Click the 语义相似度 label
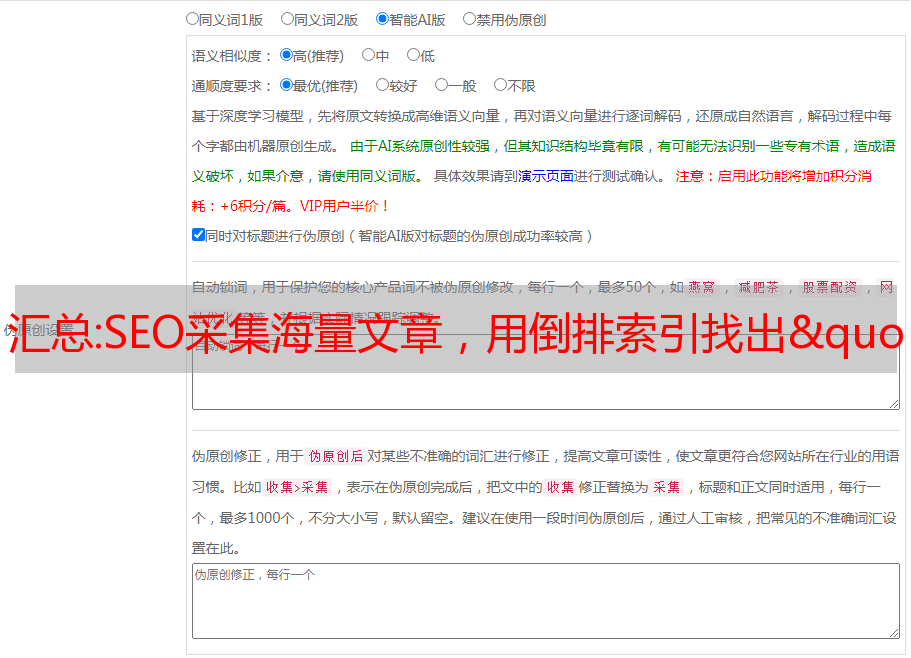Viewport: 911px width, 658px height. click(231, 56)
